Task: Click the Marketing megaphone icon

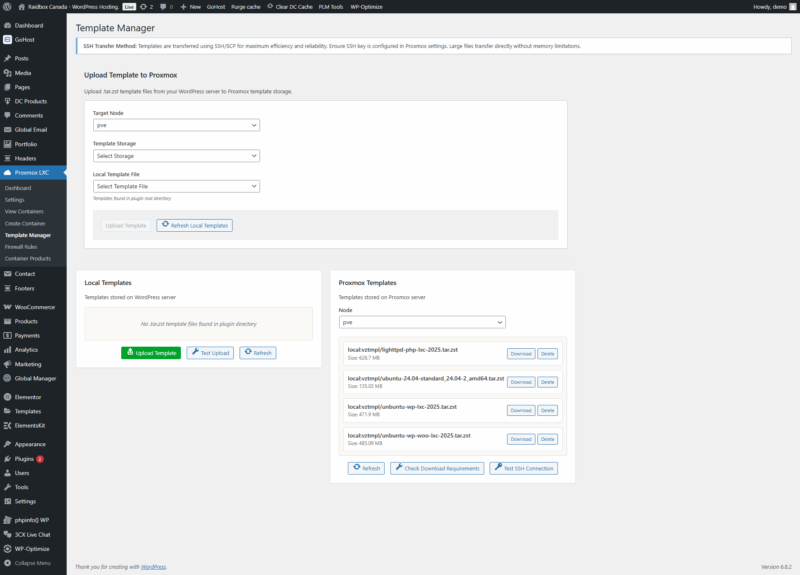Action: [7, 364]
